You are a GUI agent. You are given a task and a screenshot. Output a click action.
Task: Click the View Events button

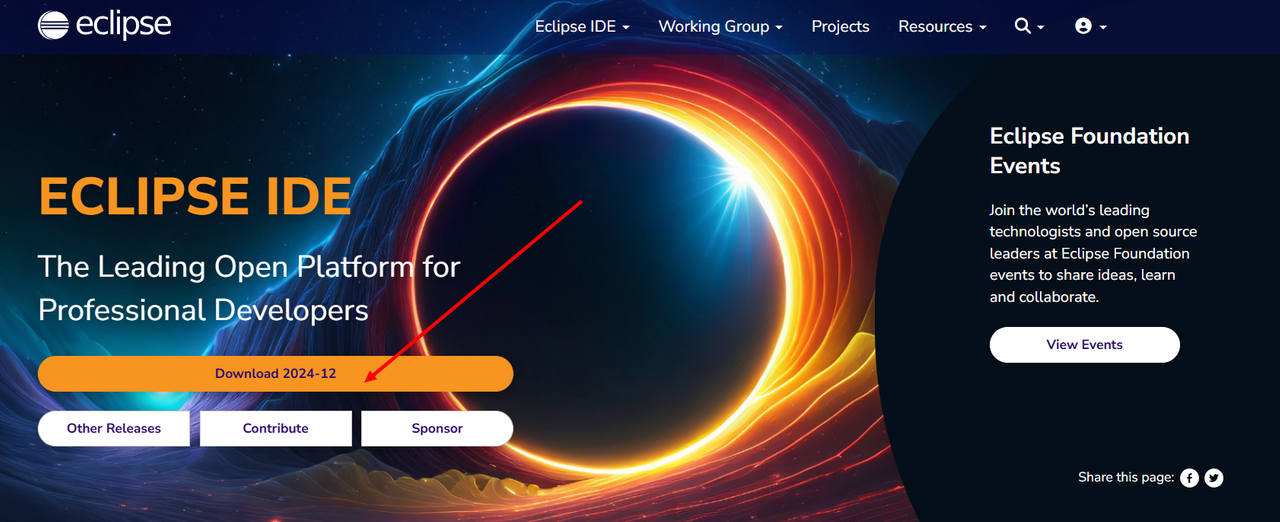(1085, 344)
